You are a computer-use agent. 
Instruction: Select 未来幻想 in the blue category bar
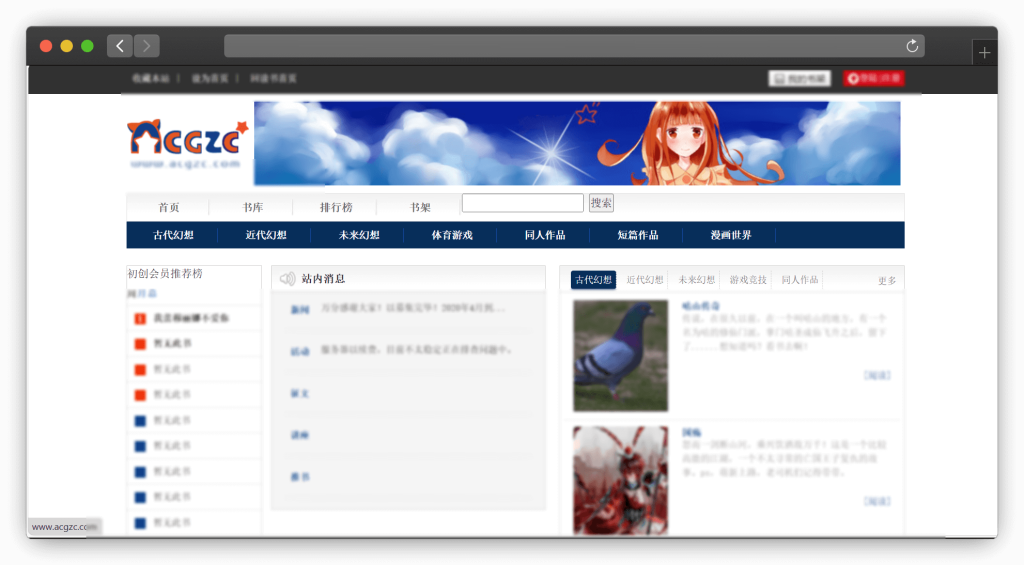359,235
